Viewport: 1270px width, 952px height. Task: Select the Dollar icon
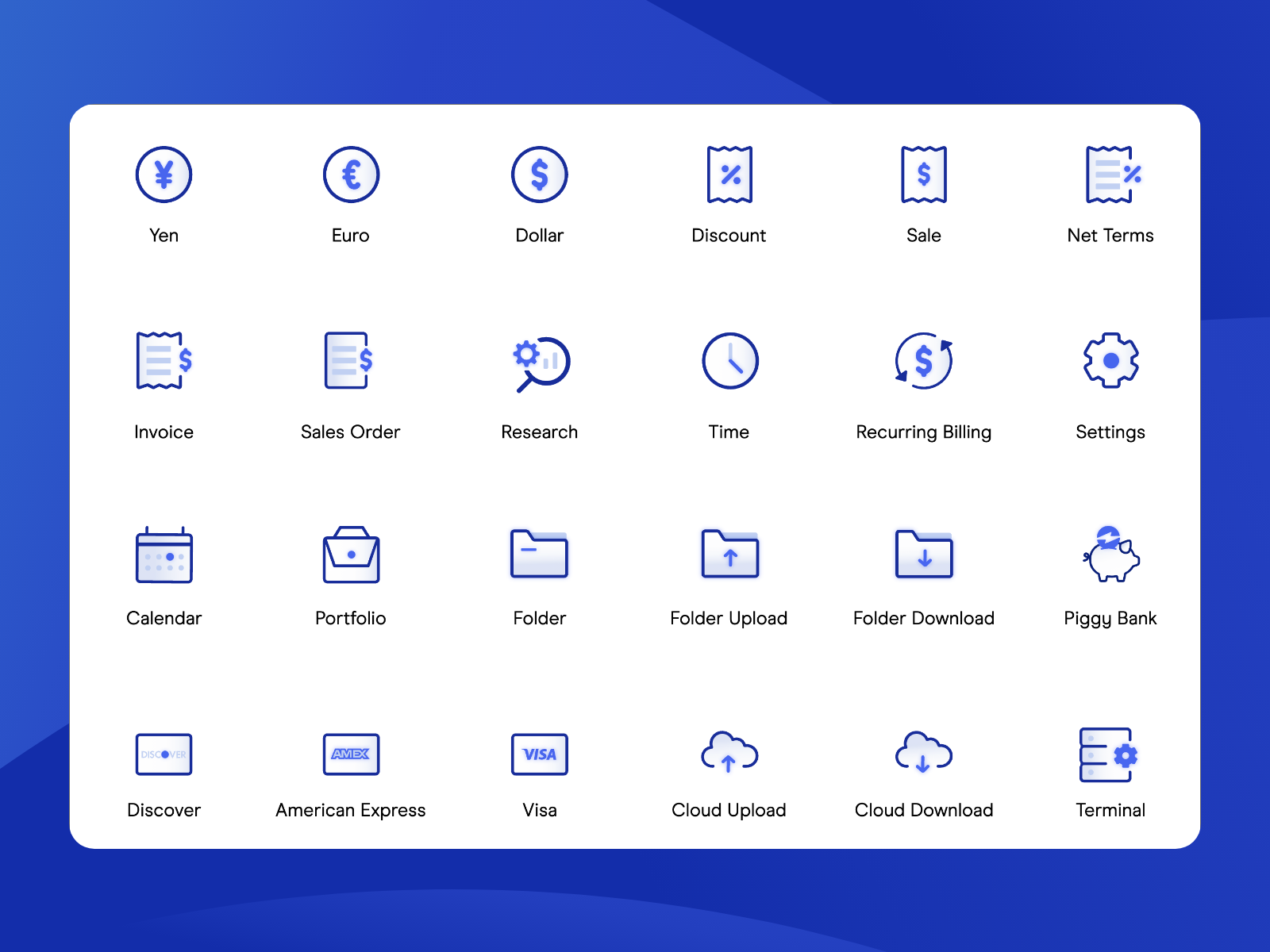coord(539,175)
